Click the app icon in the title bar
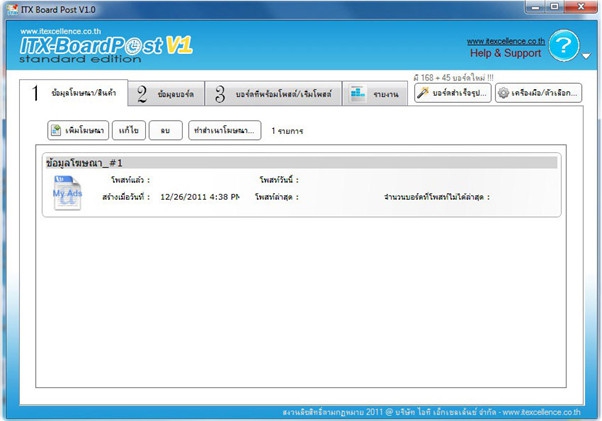 [12, 9]
